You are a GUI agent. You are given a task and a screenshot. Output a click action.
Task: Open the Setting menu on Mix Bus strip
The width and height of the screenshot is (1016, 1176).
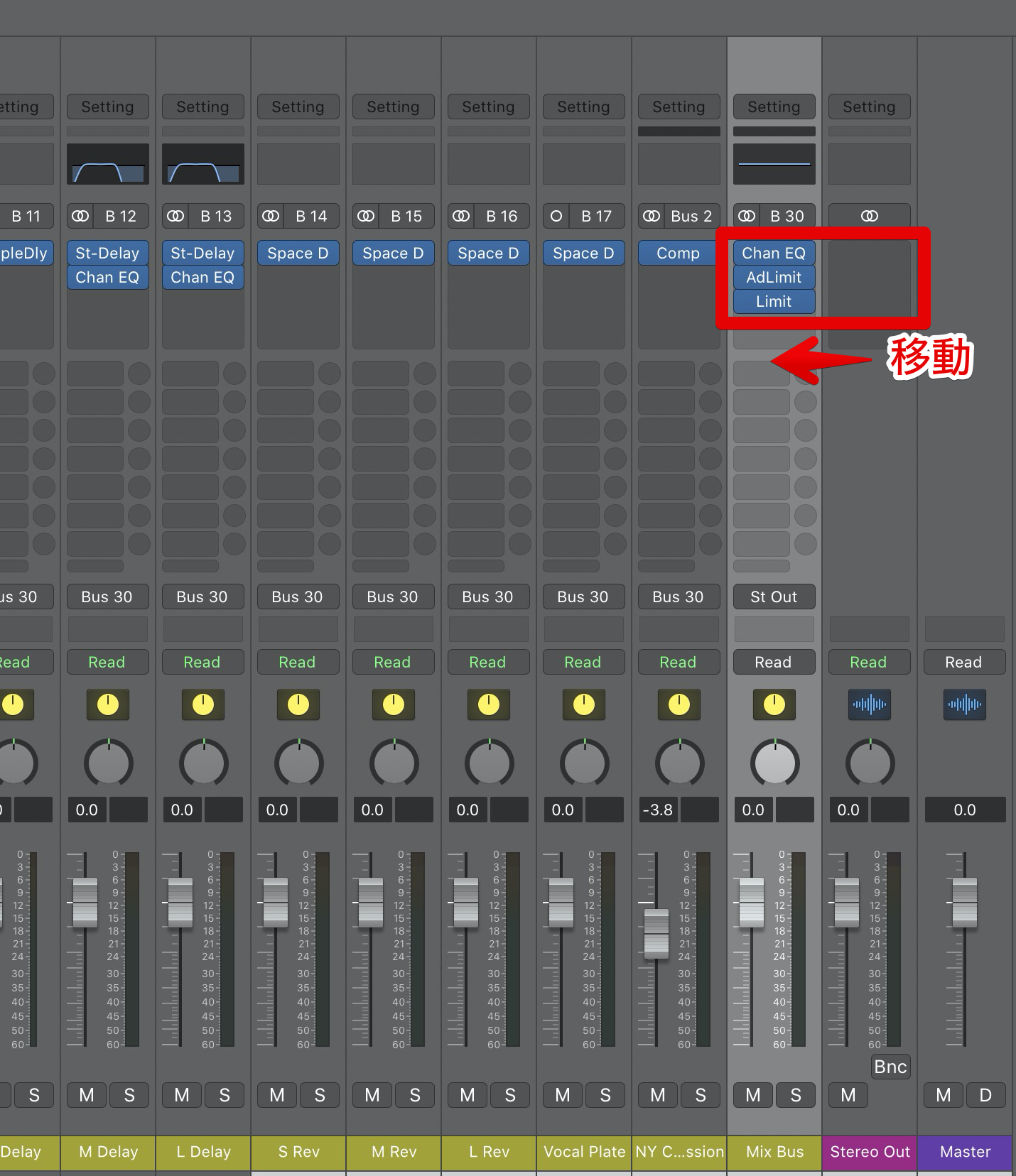pos(774,107)
